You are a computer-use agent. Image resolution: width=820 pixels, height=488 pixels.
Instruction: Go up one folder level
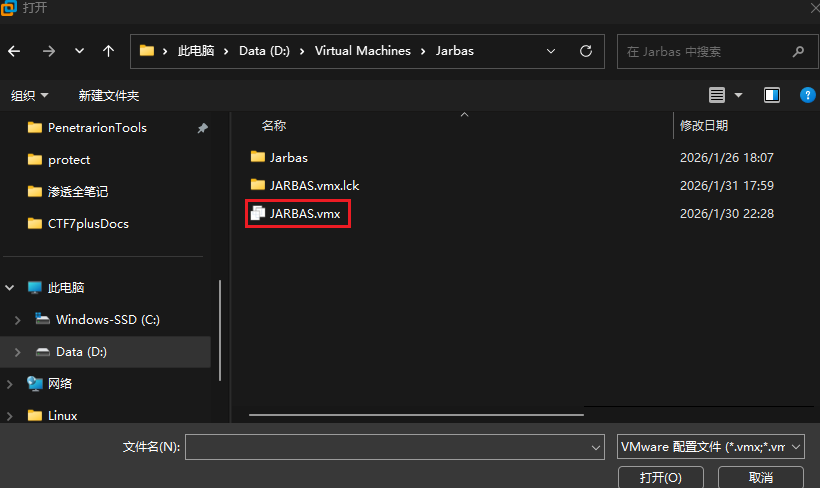108,51
